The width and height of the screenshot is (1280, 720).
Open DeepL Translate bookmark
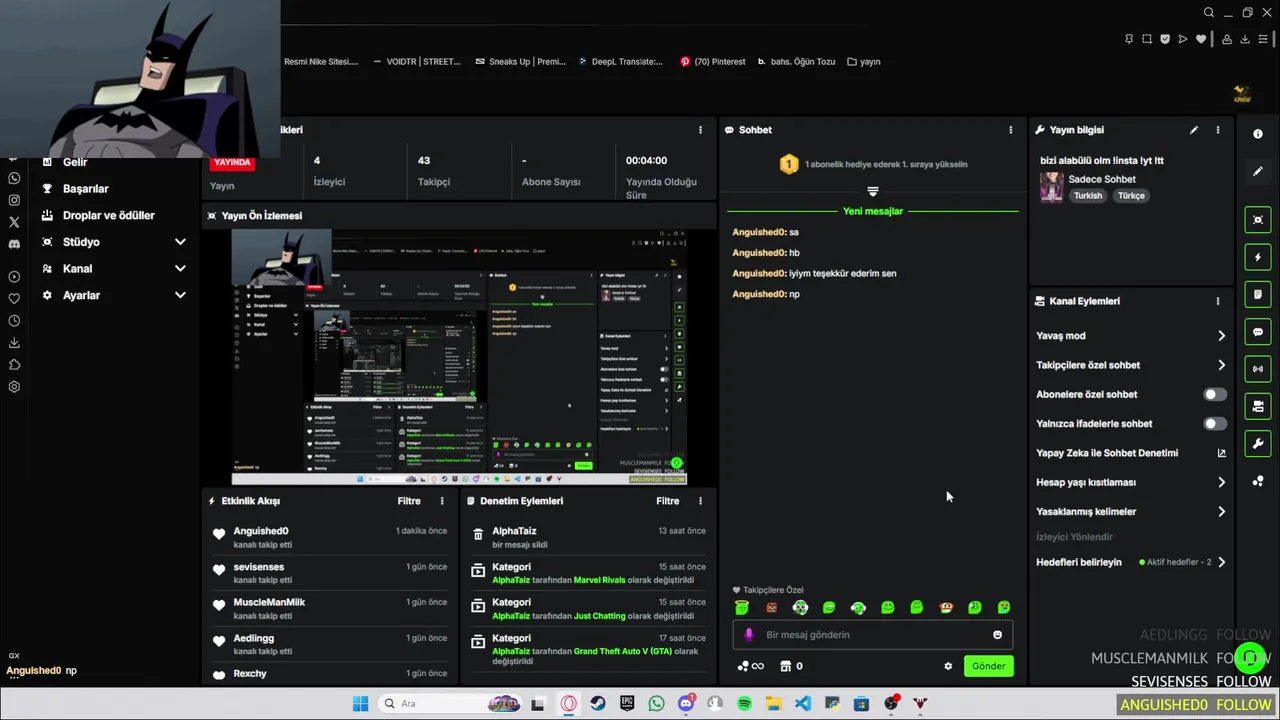click(619, 61)
